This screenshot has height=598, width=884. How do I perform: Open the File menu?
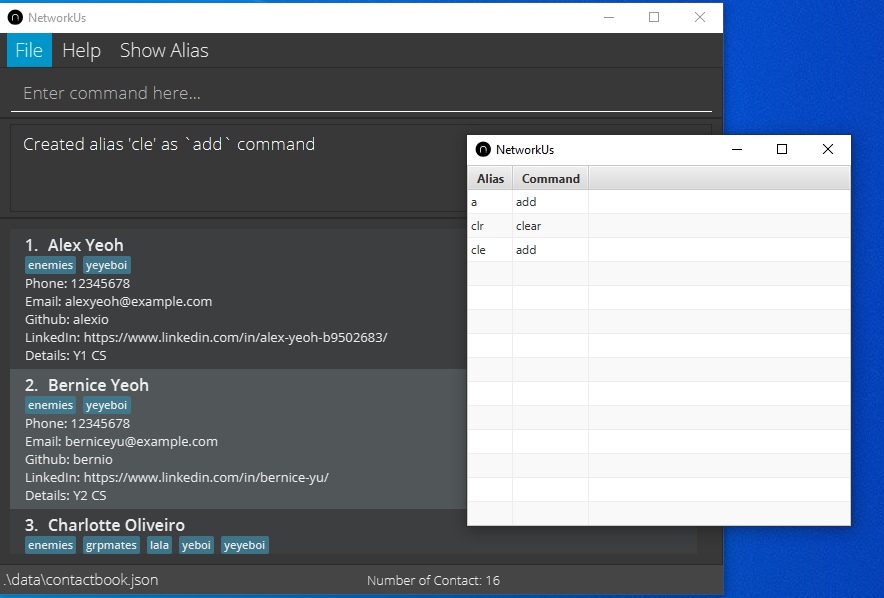point(29,50)
